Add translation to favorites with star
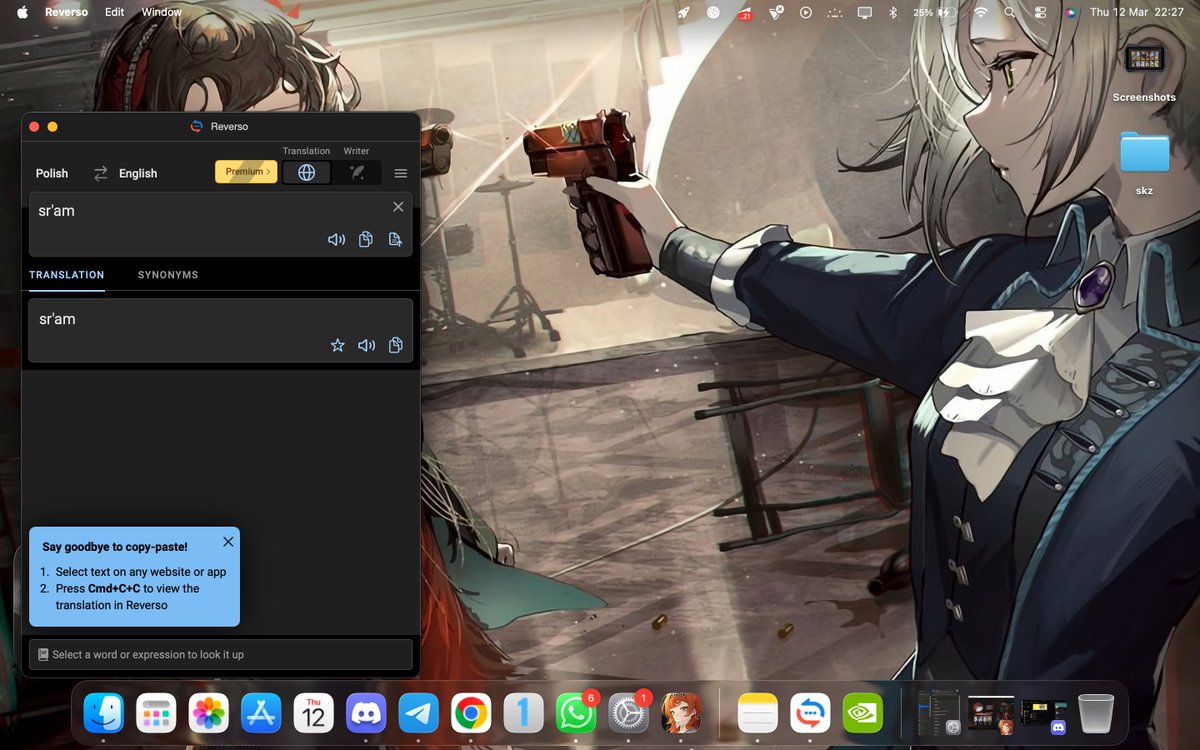 coord(338,345)
